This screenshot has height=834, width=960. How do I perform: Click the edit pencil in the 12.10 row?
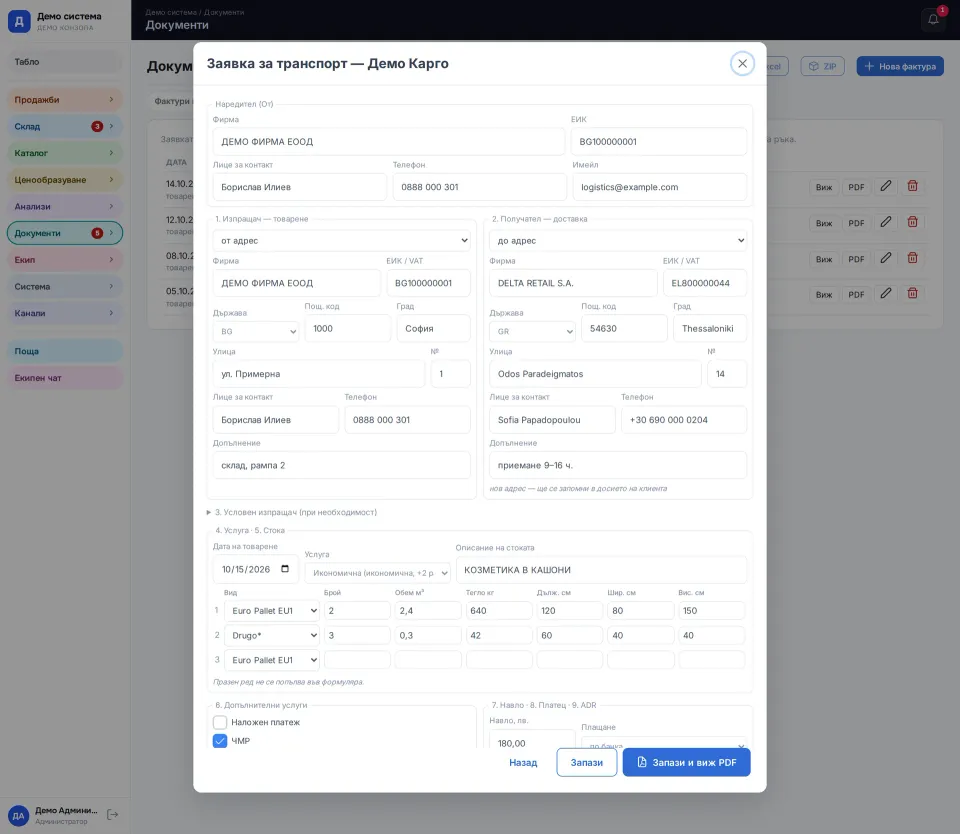pos(885,222)
